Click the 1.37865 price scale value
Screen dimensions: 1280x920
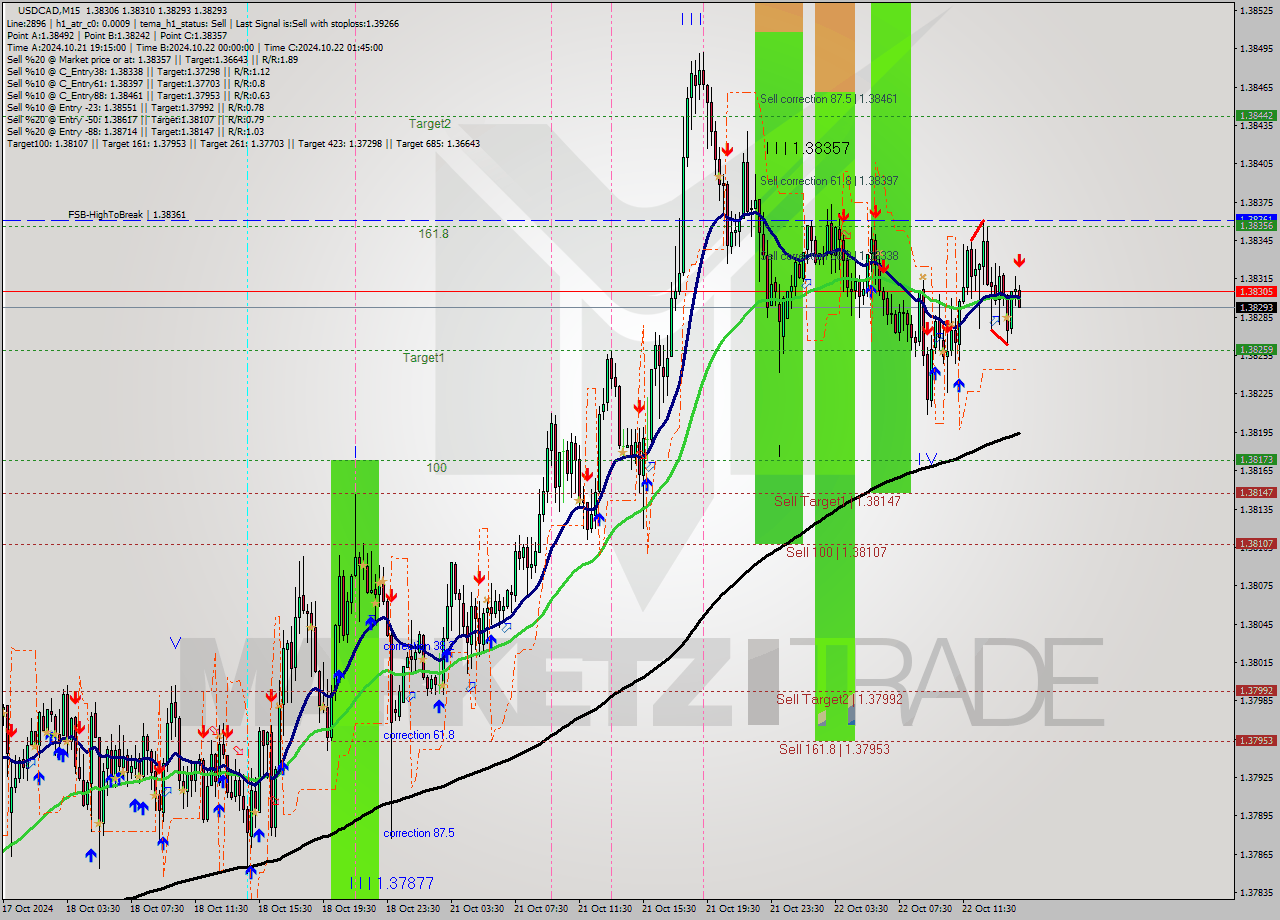1256,855
